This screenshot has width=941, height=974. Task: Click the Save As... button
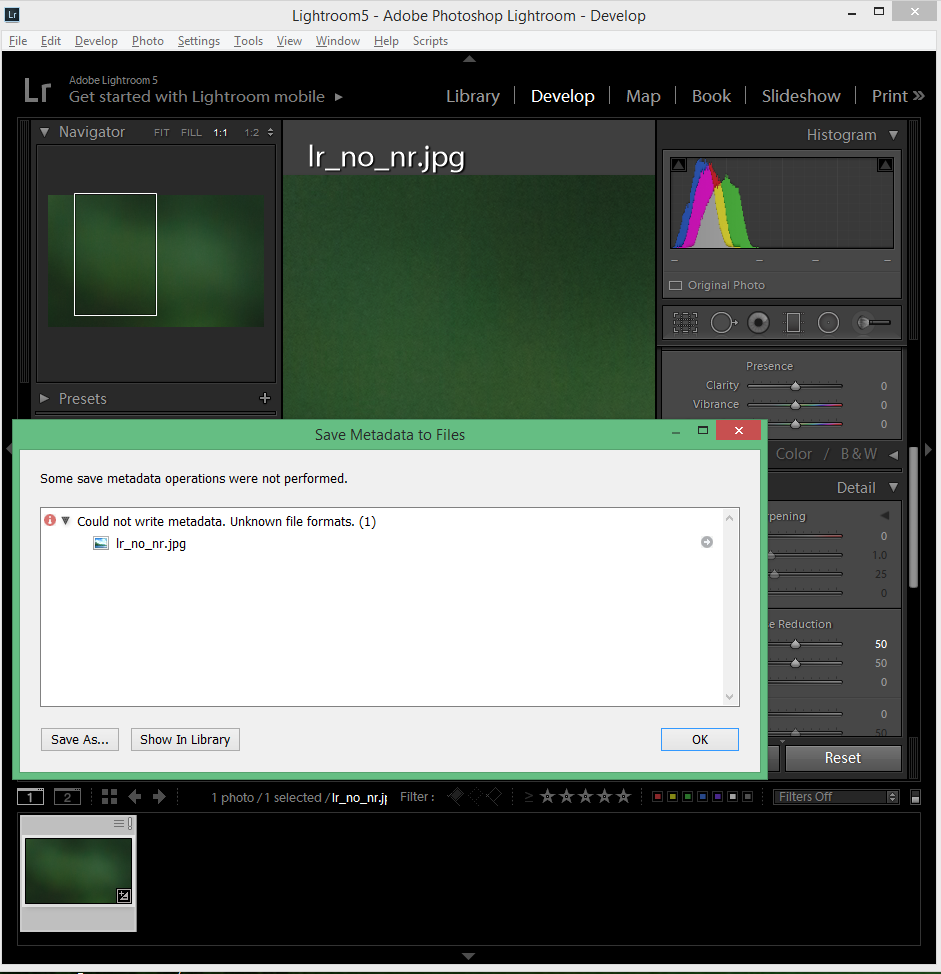point(80,739)
